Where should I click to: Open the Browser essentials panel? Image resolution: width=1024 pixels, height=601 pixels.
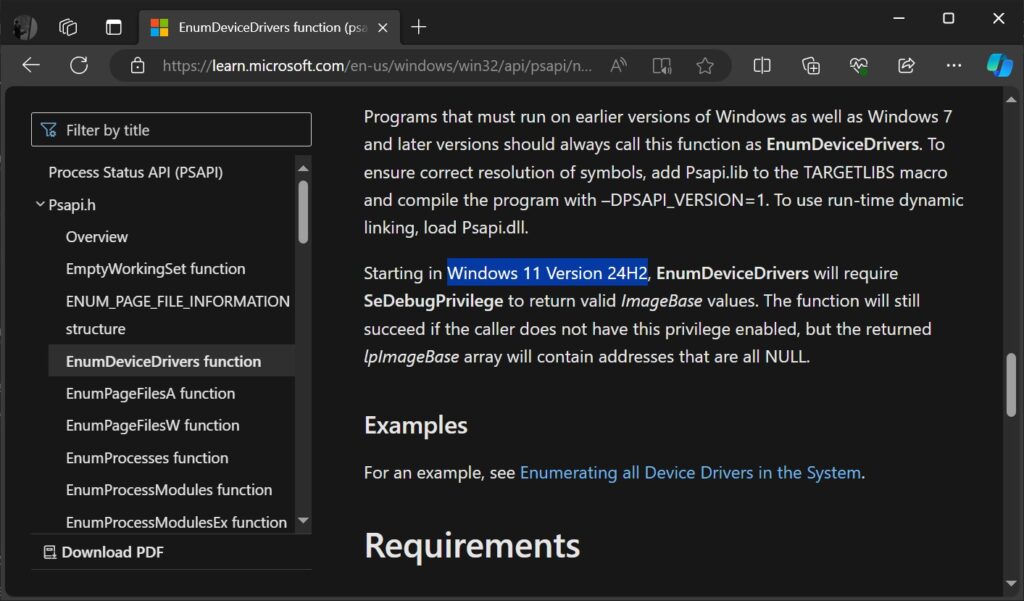pos(858,65)
